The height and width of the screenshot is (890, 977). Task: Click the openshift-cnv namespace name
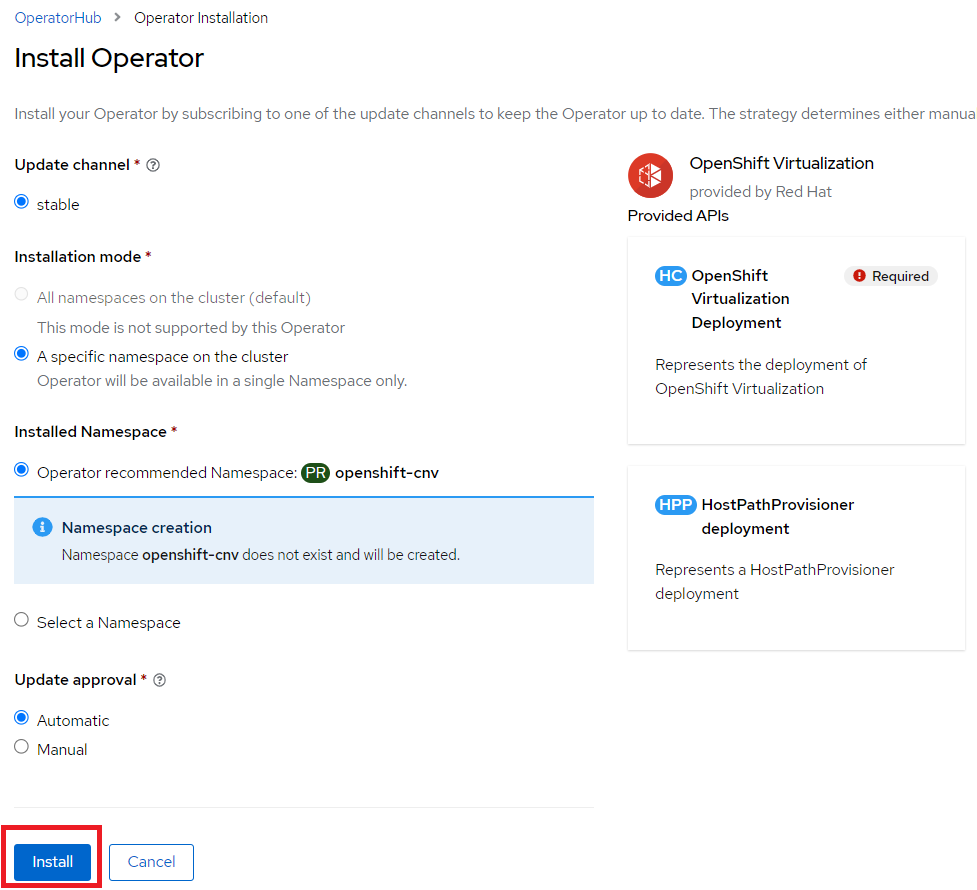(387, 473)
